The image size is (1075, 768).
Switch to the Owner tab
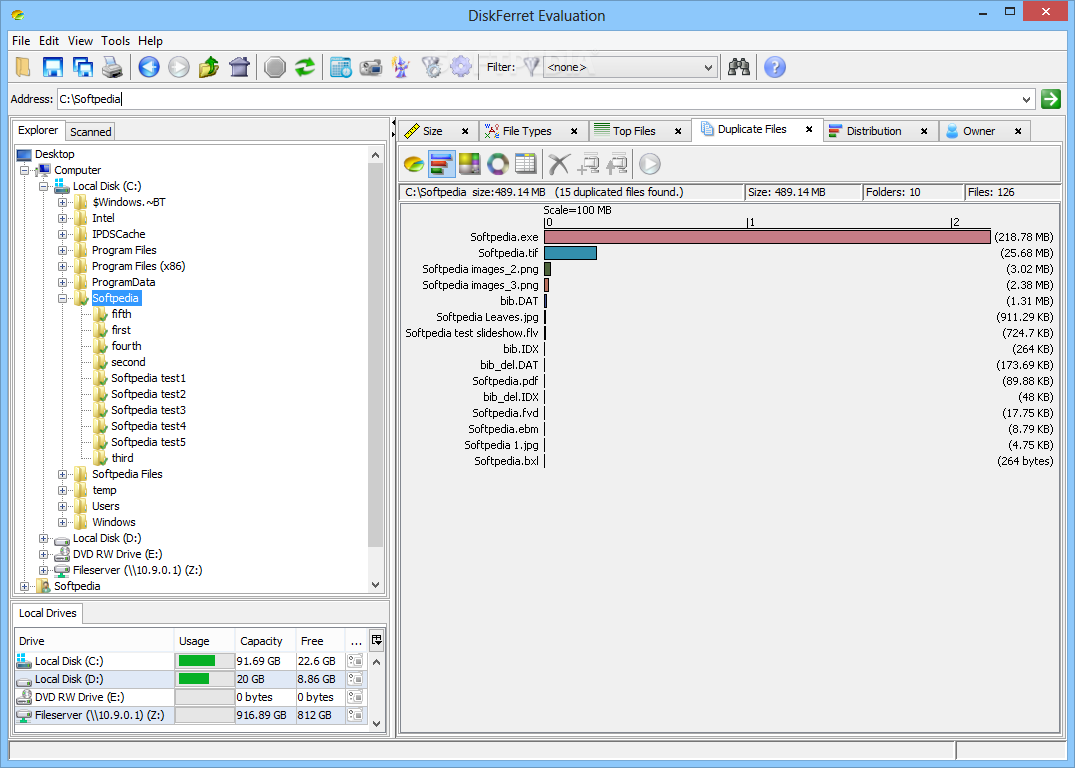pos(978,131)
